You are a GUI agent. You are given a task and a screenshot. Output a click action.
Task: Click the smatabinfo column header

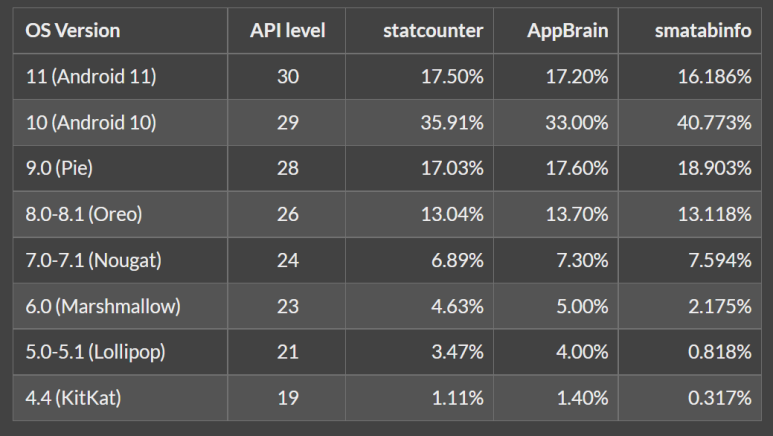coord(703,31)
